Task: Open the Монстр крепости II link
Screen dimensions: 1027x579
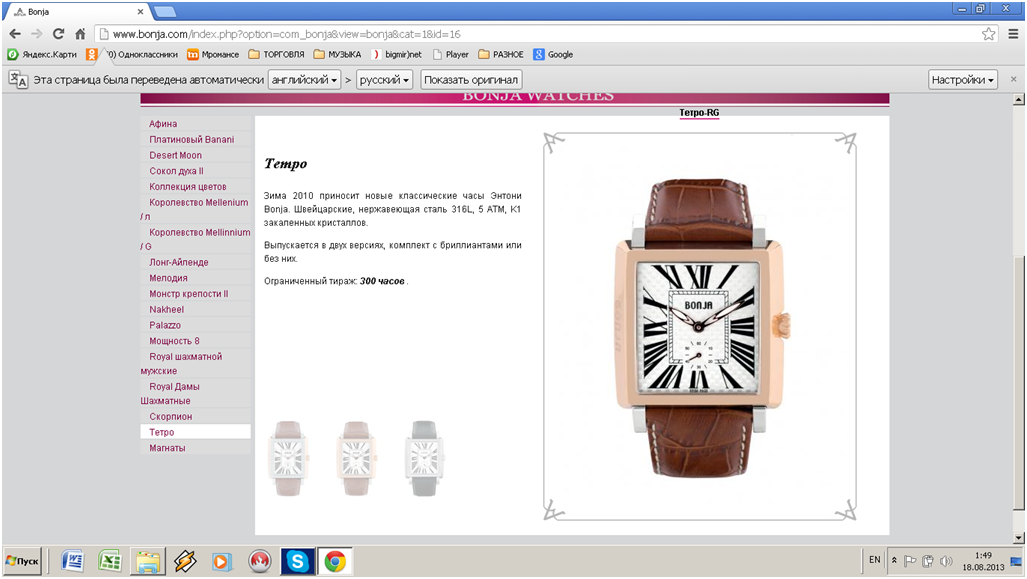Action: click(189, 293)
